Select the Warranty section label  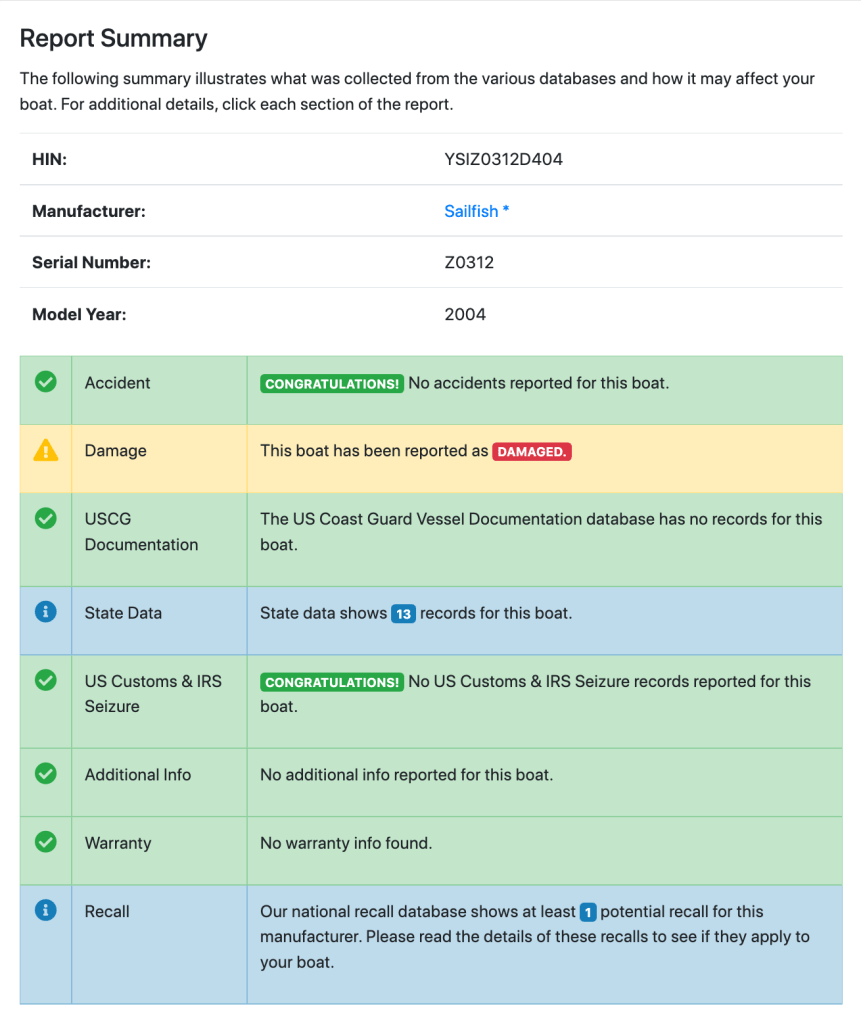118,843
